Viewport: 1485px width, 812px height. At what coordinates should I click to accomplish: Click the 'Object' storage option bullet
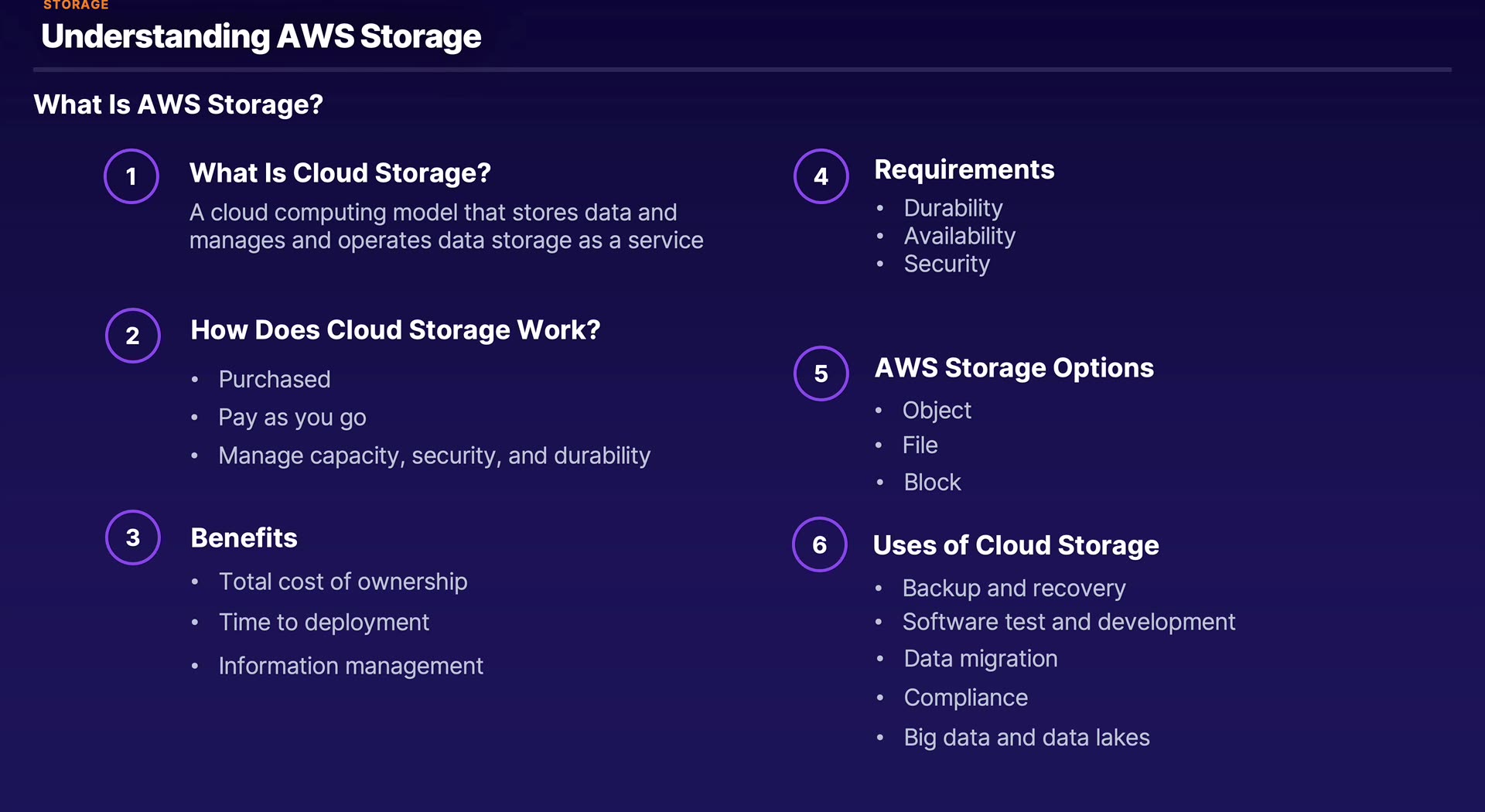tap(936, 410)
